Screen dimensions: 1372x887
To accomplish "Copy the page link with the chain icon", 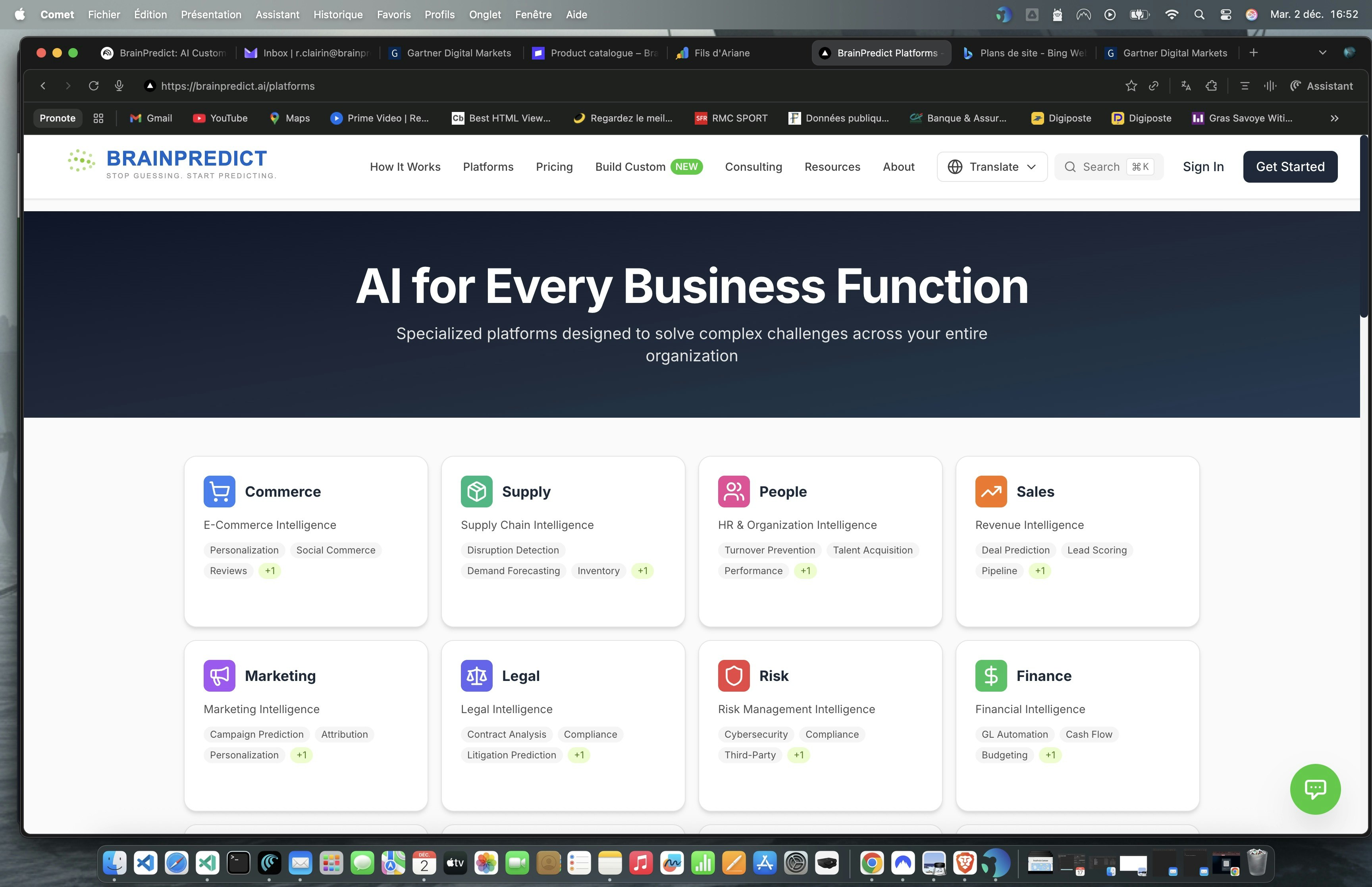I will coord(1153,86).
